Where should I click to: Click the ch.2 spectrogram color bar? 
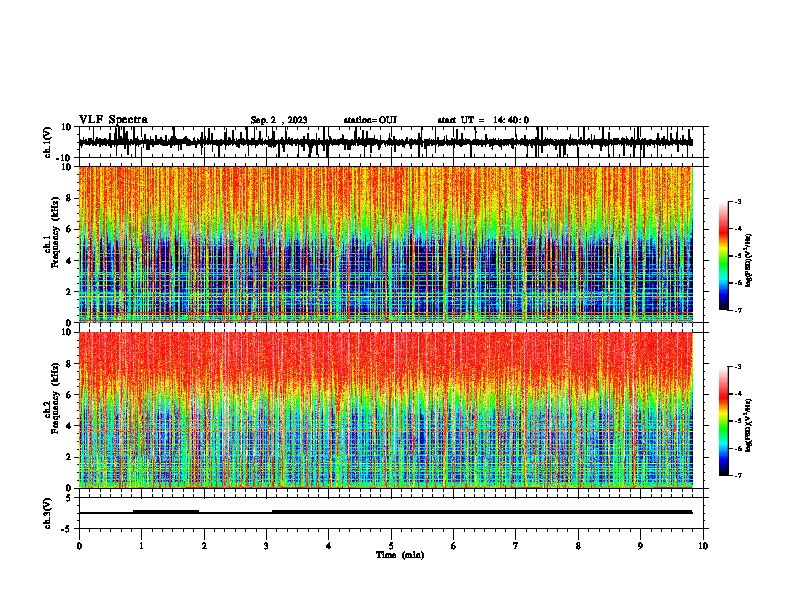tap(723, 421)
